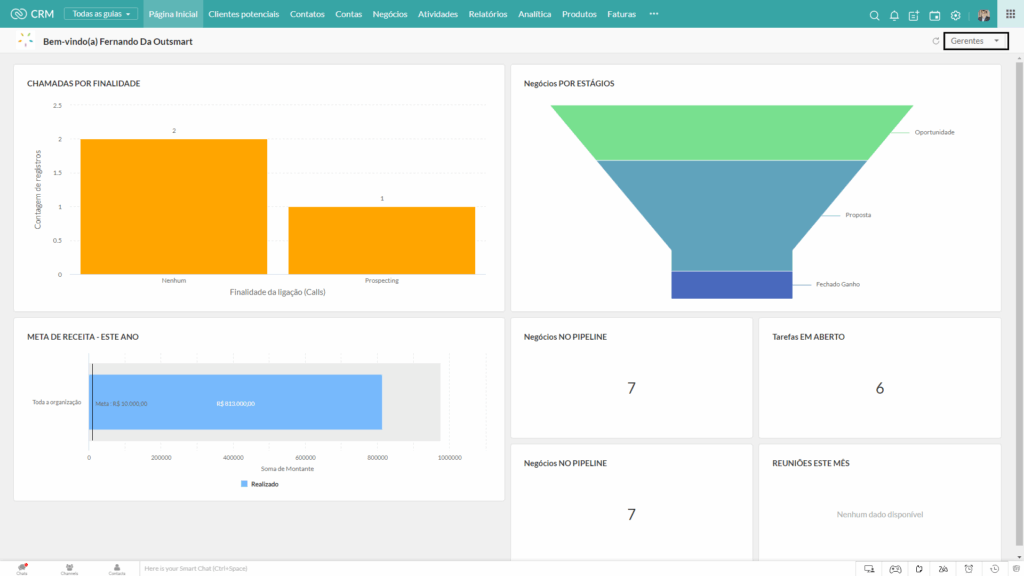Screen dimensions: 1024x576
Task: Open the Clientes potenciais tab
Action: [244, 14]
